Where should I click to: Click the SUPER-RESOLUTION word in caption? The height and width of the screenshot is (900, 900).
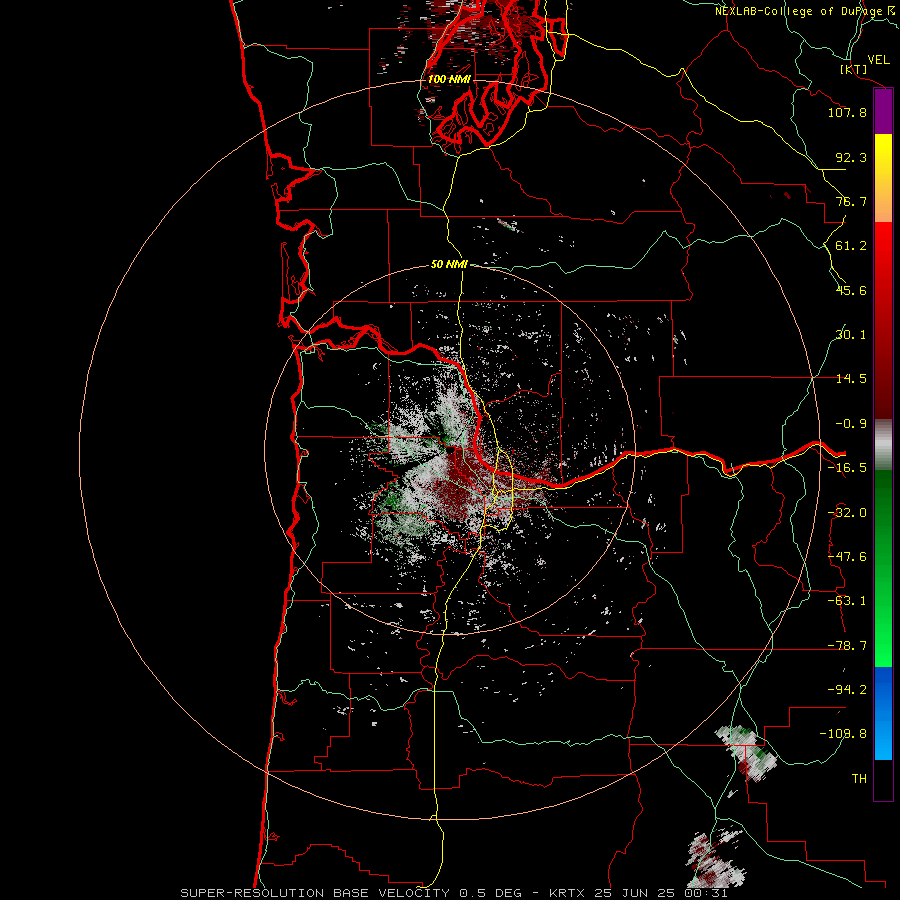coord(252,893)
